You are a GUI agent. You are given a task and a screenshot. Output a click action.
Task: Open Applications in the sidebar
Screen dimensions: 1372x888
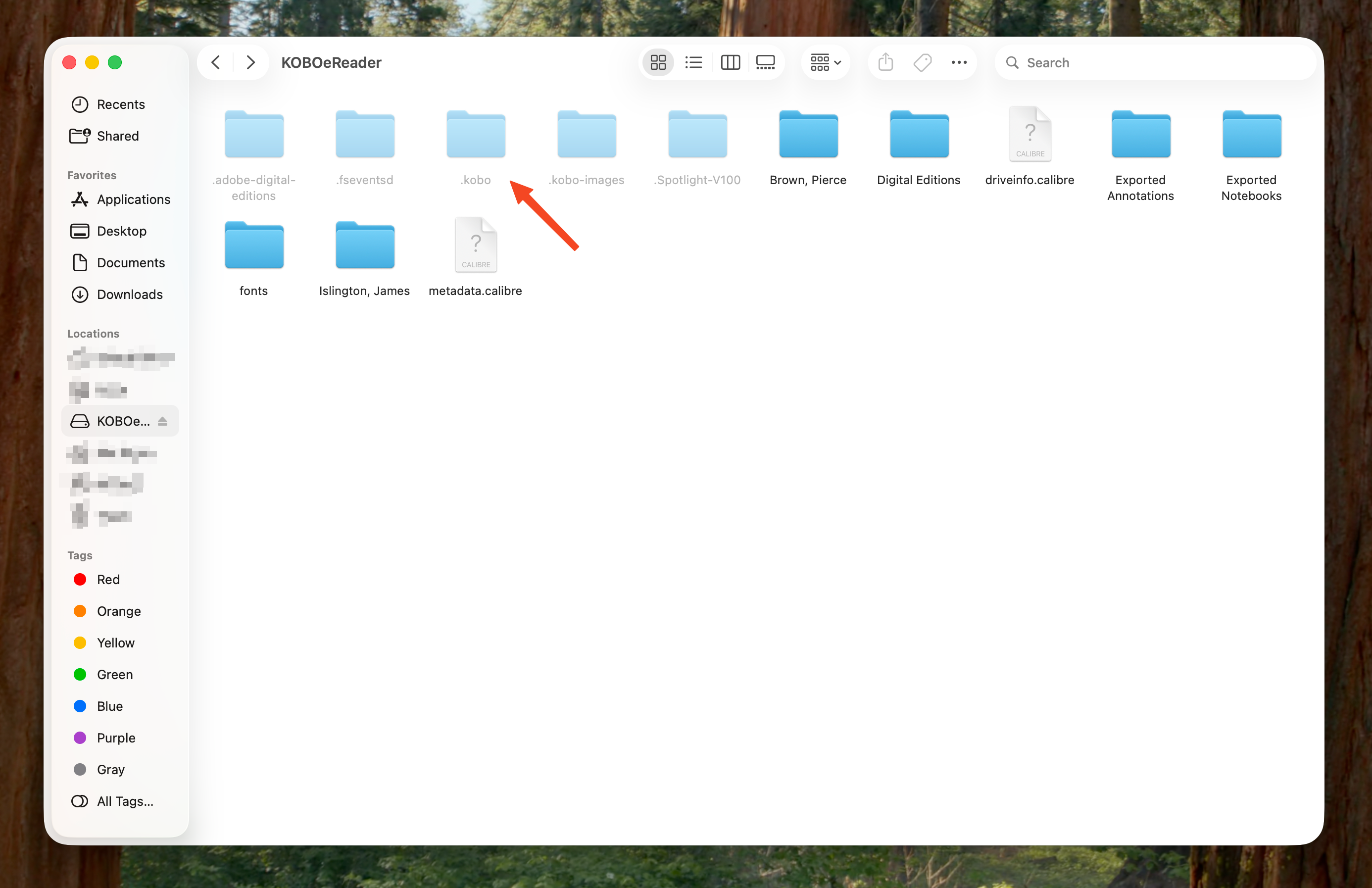click(133, 199)
